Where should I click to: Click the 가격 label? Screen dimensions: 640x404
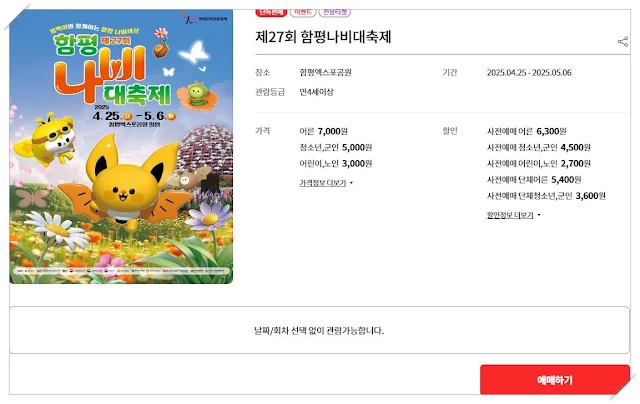[262, 131]
